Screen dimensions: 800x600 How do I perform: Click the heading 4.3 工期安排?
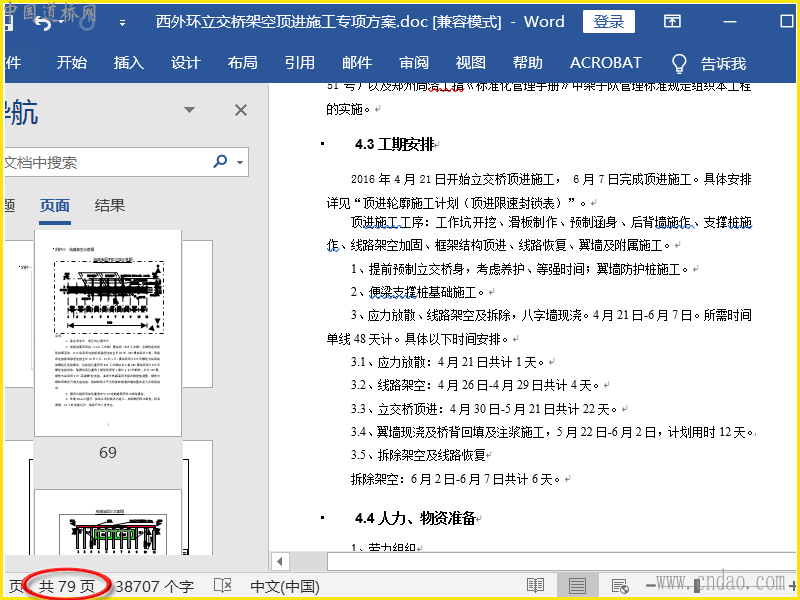[x=394, y=144]
